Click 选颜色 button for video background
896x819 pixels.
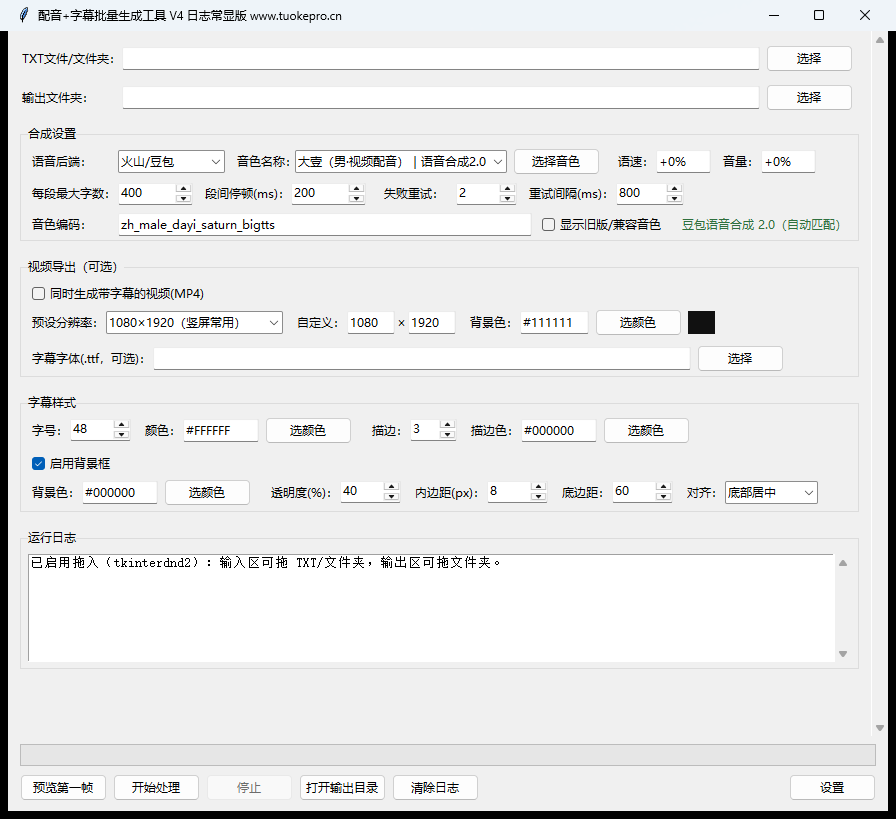click(638, 323)
